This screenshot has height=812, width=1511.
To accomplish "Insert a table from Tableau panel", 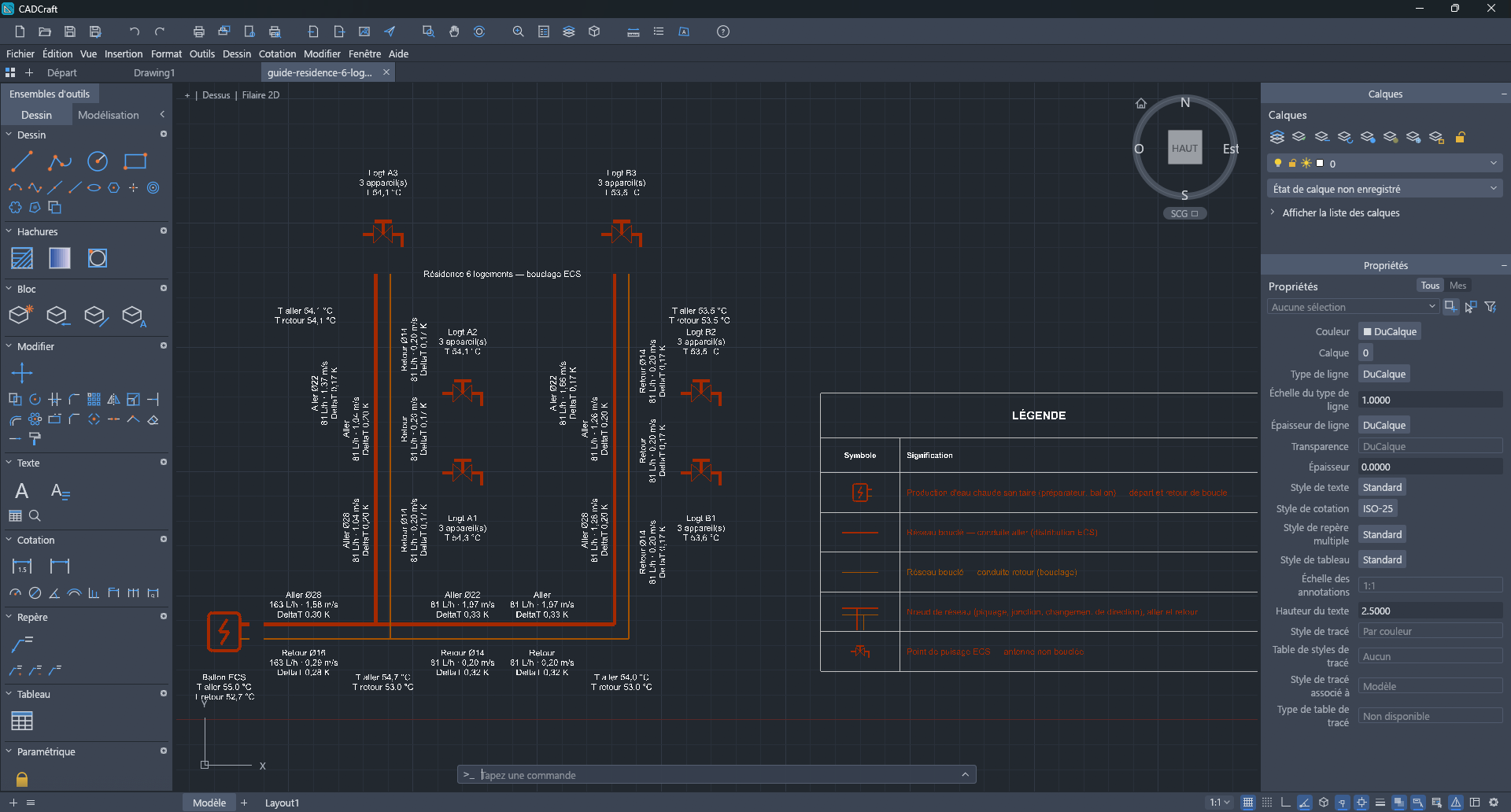I will (x=22, y=721).
